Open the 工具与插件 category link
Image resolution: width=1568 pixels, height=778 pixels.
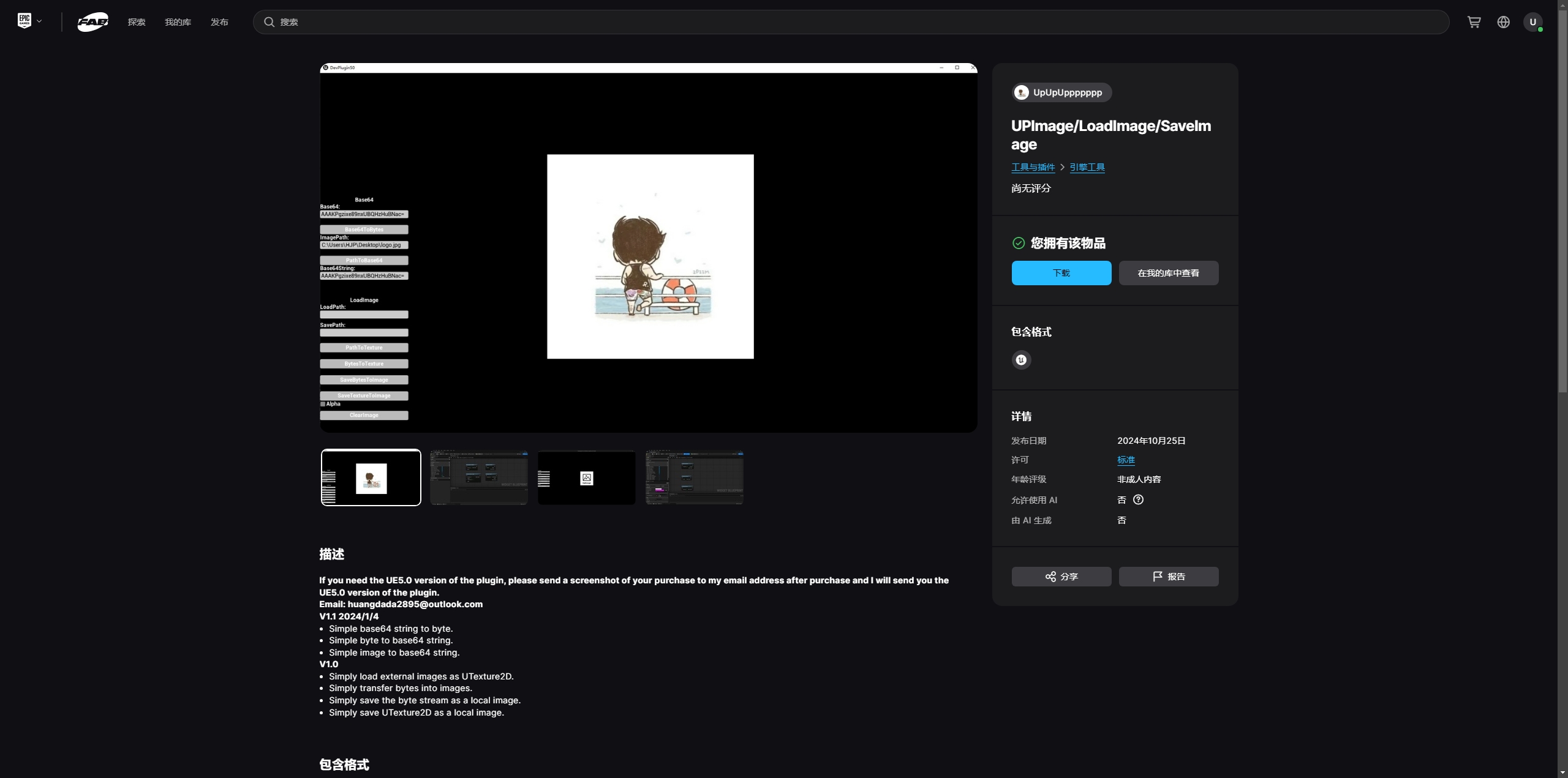point(1033,167)
